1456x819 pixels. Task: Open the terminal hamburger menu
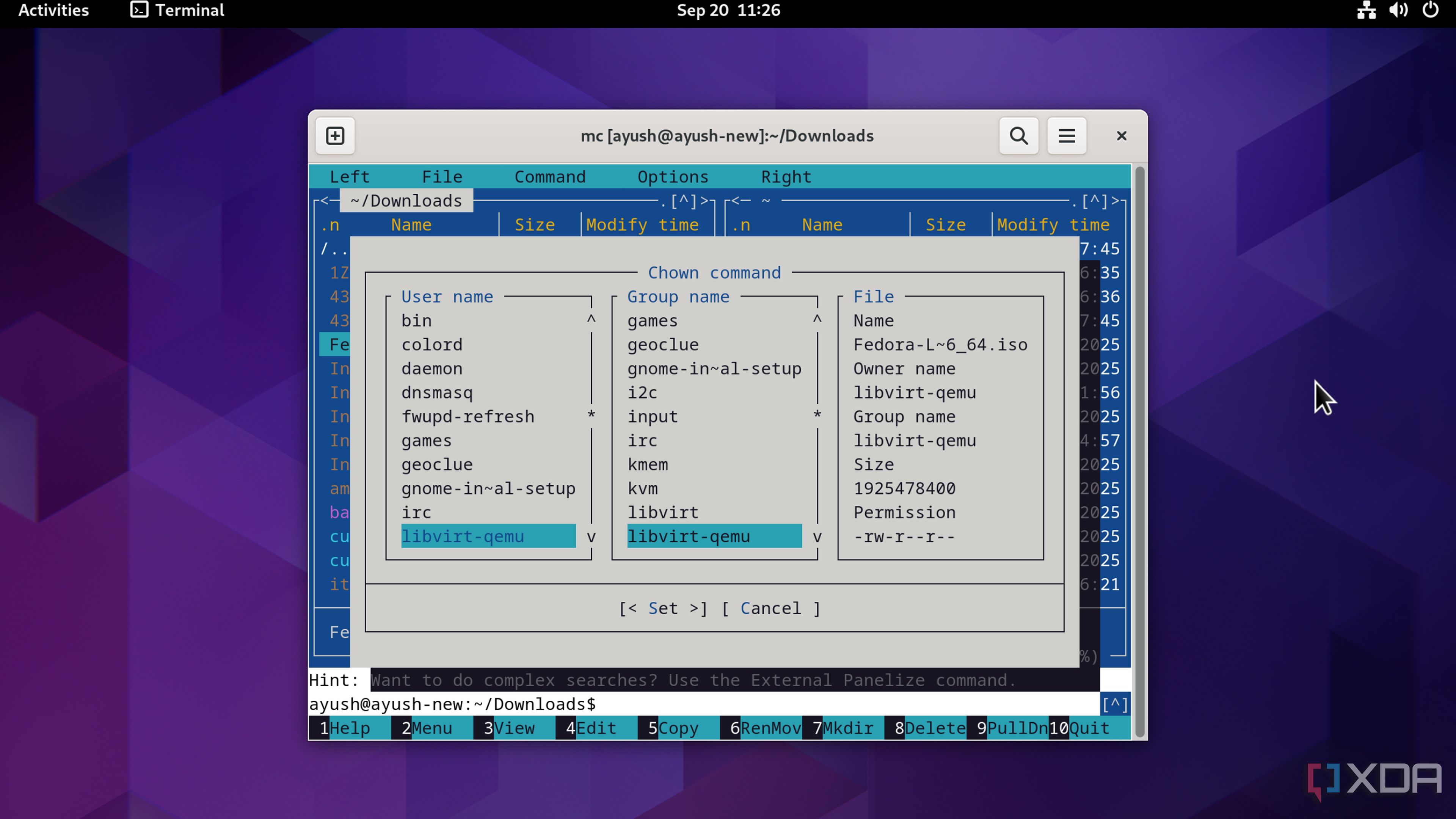[x=1067, y=136]
